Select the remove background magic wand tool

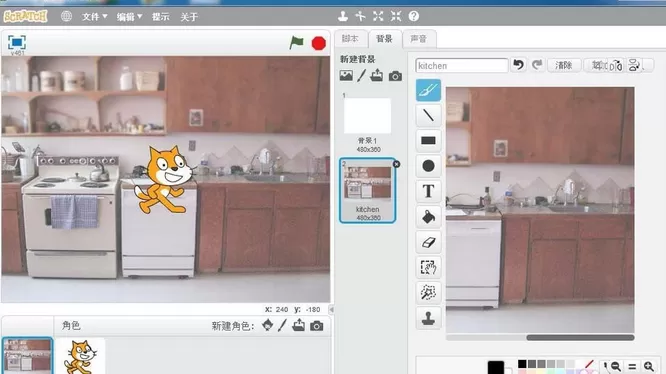(x=428, y=292)
